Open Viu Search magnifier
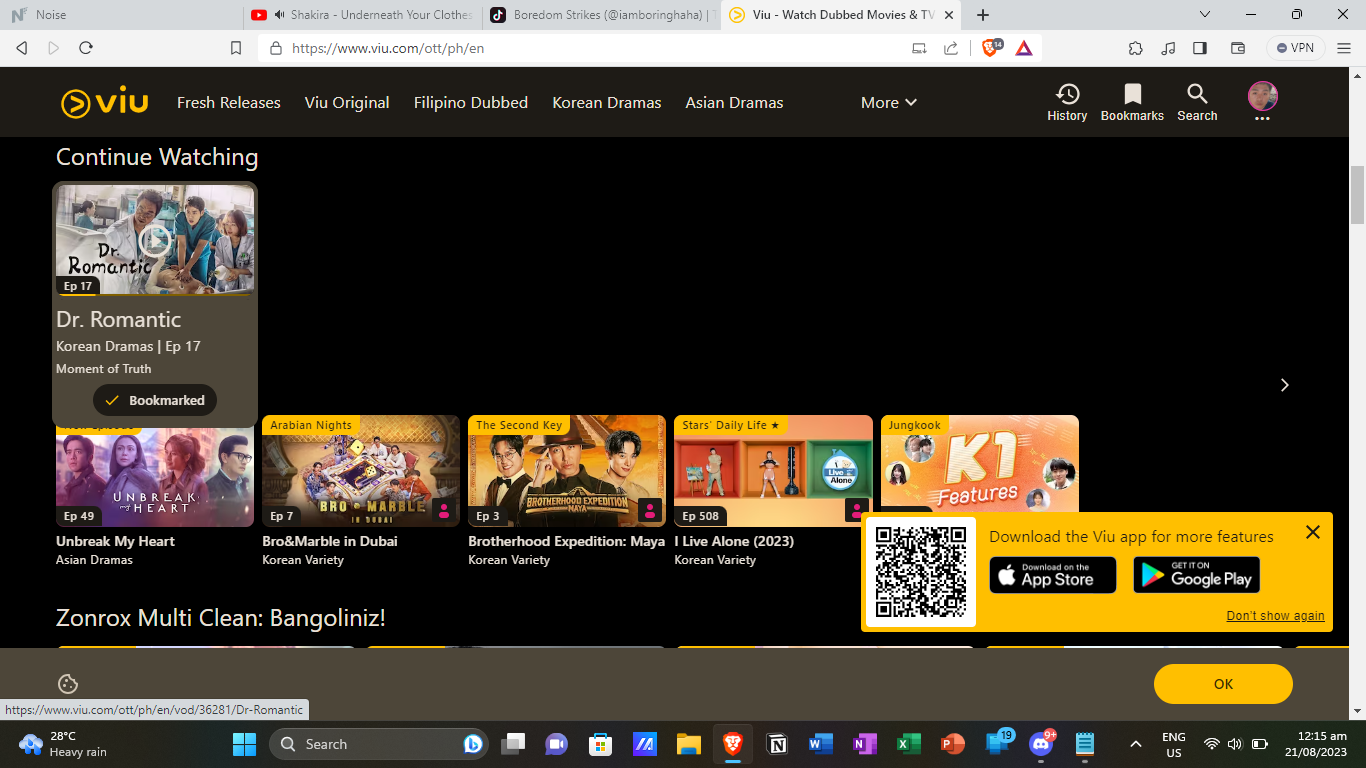1366x768 pixels. [1197, 102]
